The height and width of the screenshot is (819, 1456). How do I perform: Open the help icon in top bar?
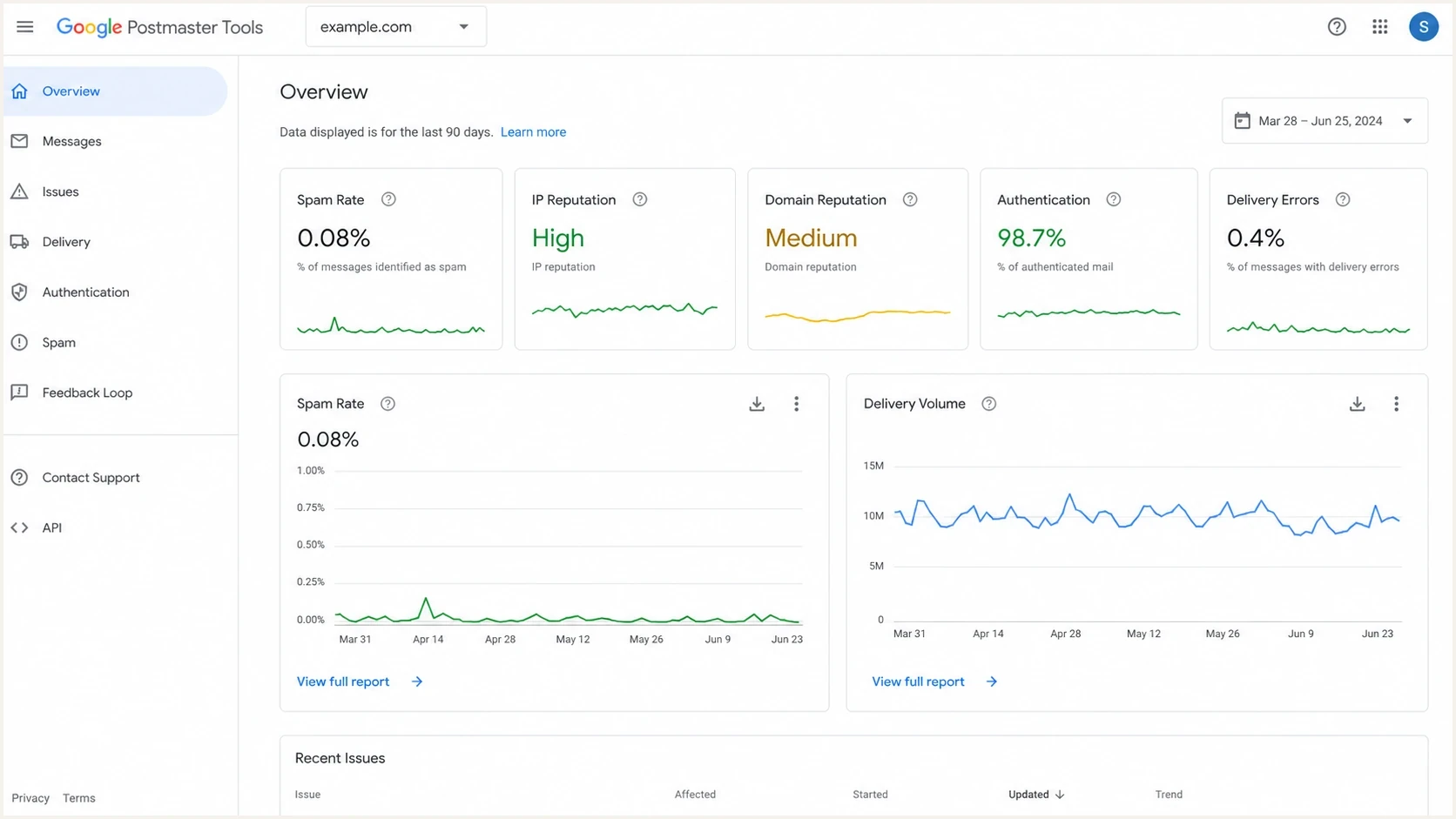click(1337, 27)
